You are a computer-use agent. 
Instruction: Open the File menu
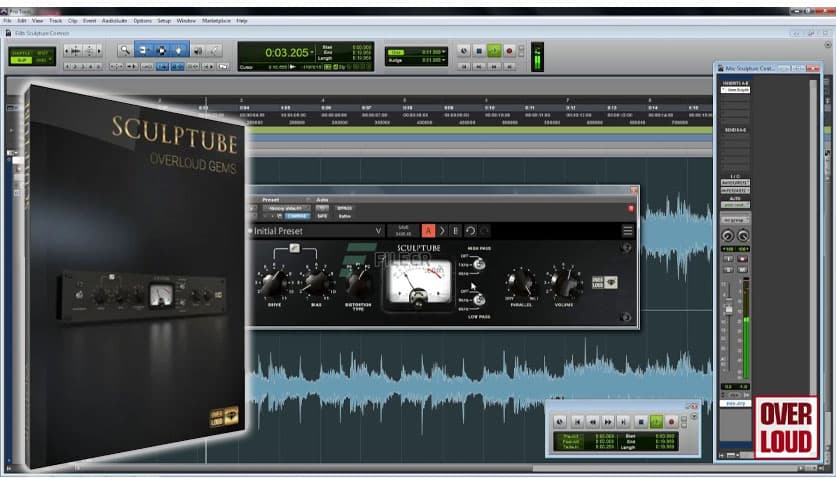click(x=7, y=21)
